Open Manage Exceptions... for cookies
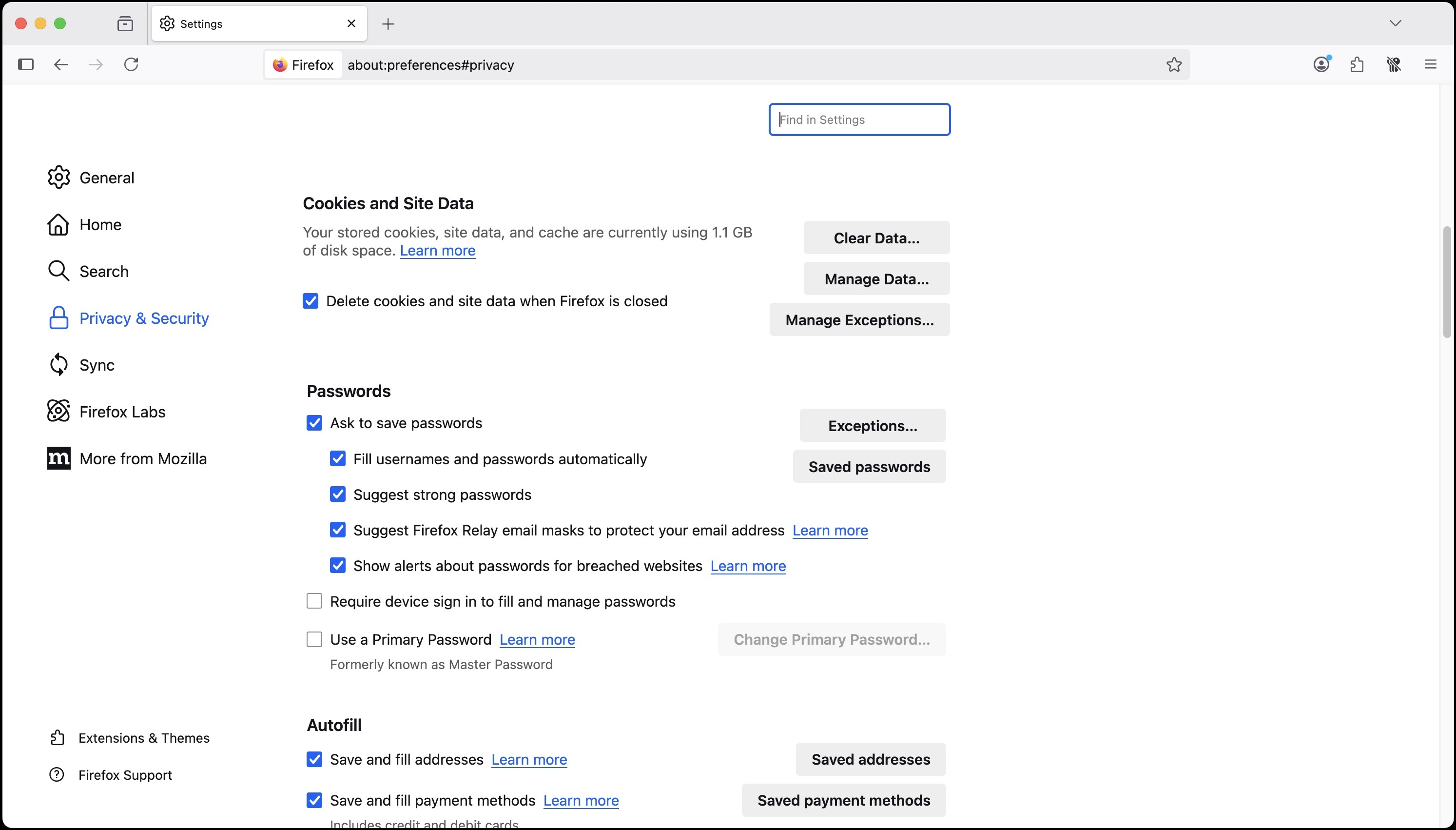1456x830 pixels. 859,320
